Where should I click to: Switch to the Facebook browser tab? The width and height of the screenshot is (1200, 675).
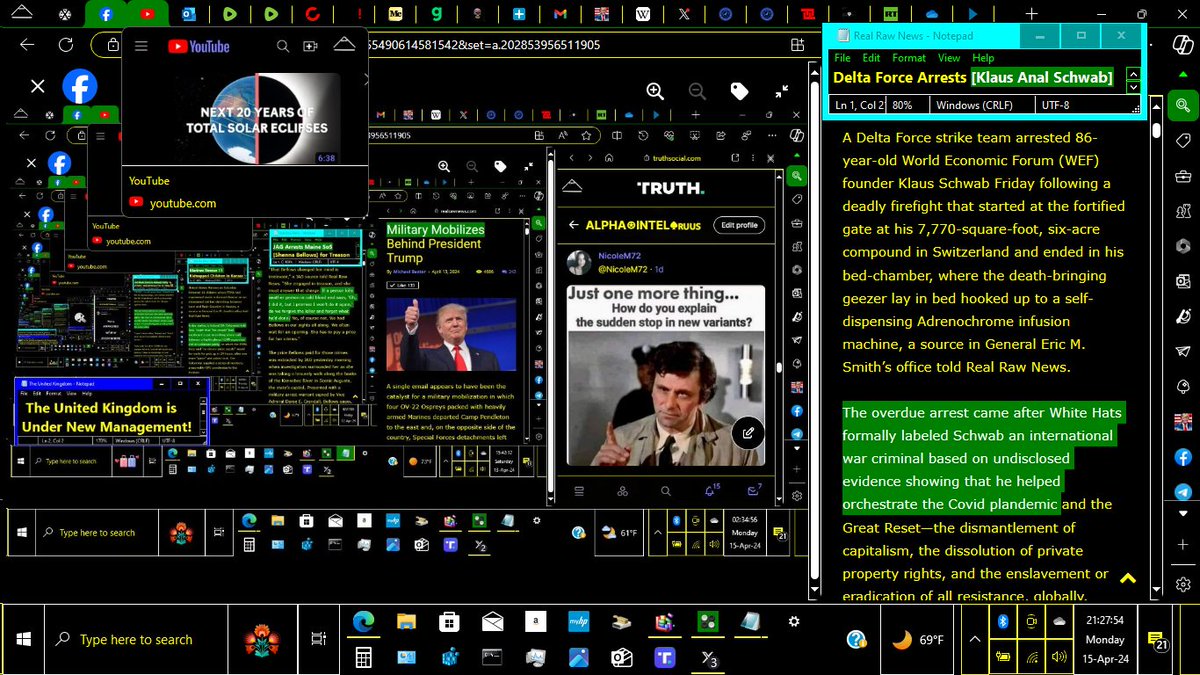click(105, 14)
